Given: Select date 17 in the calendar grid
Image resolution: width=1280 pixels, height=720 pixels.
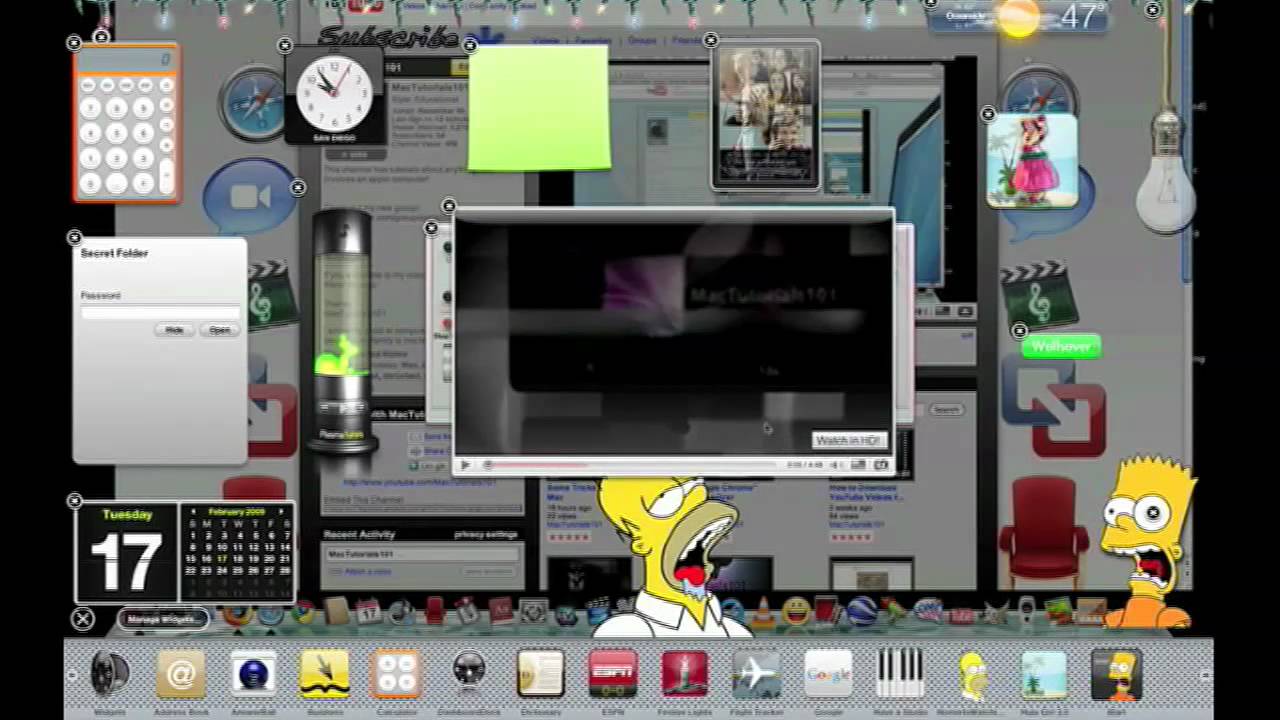Looking at the screenshot, I should pyautogui.click(x=223, y=559).
